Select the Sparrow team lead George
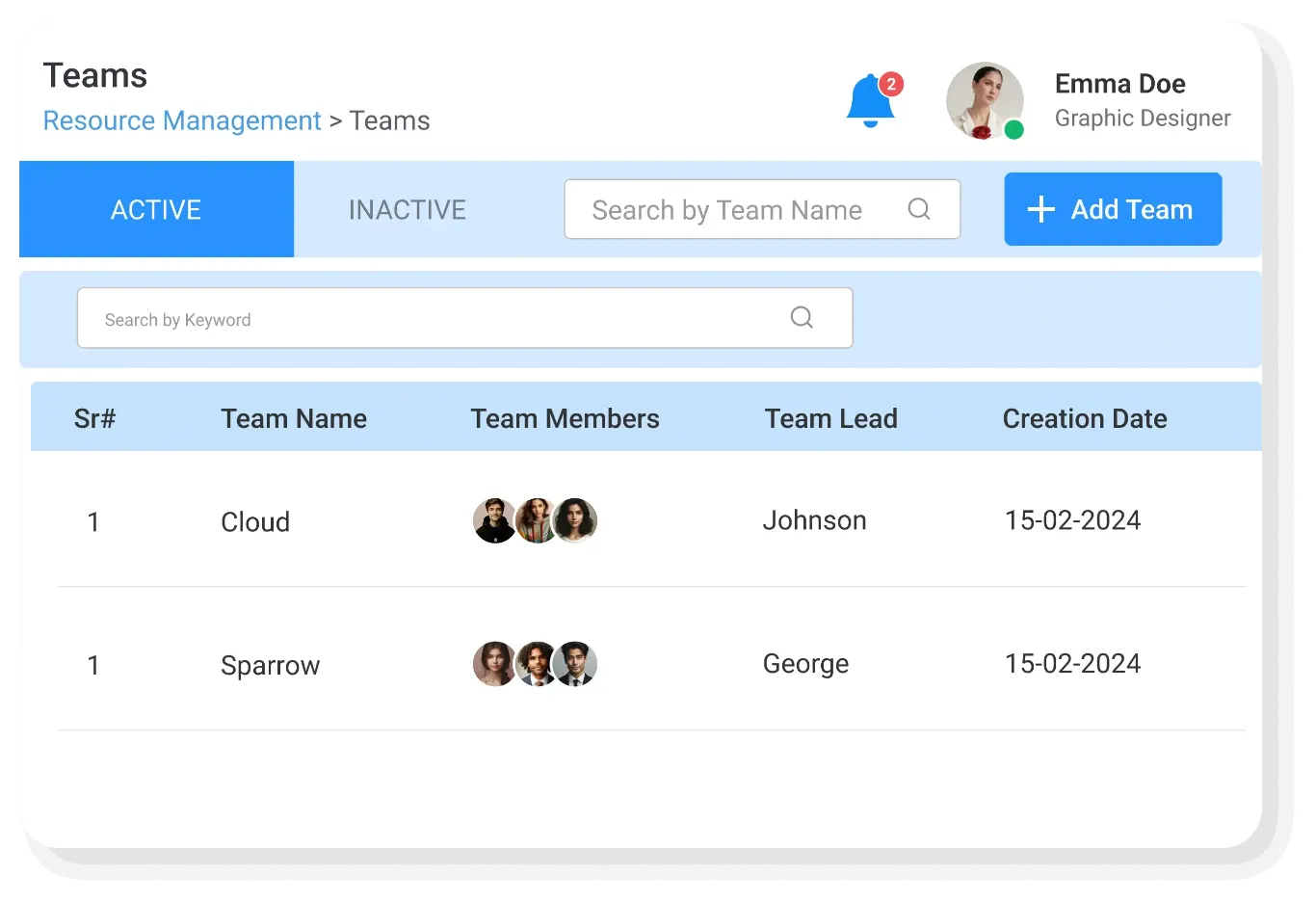 click(x=805, y=664)
